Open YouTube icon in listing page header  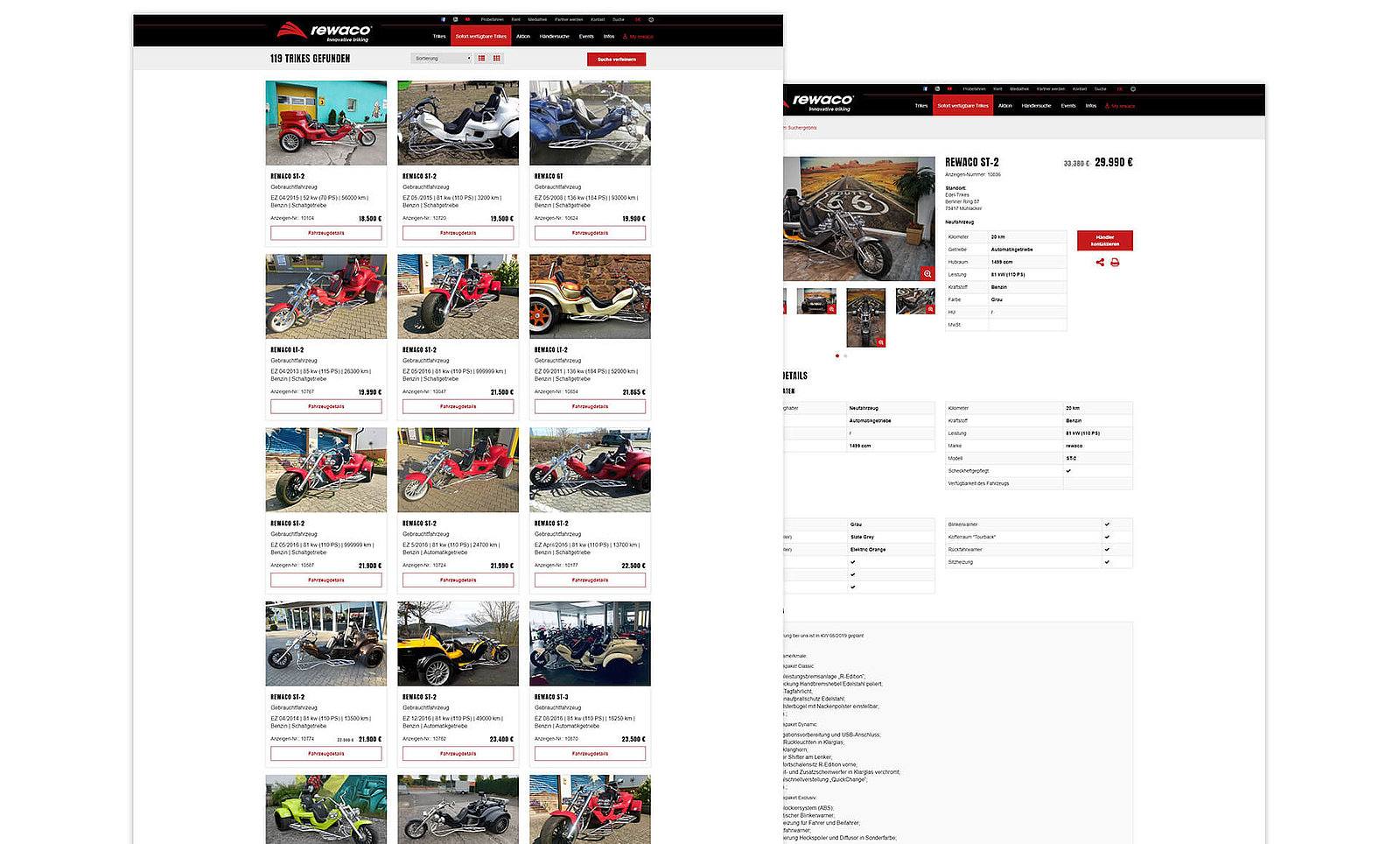[468, 19]
